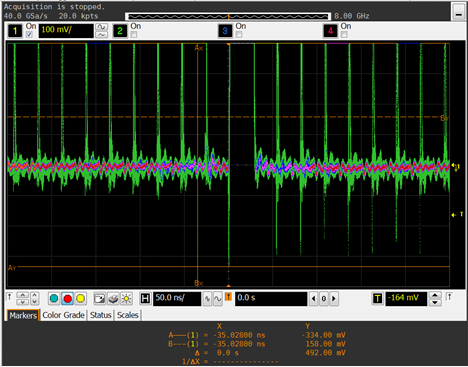Click the Ay horizontal marker label
The width and height of the screenshot is (468, 367).
[x=12, y=268]
